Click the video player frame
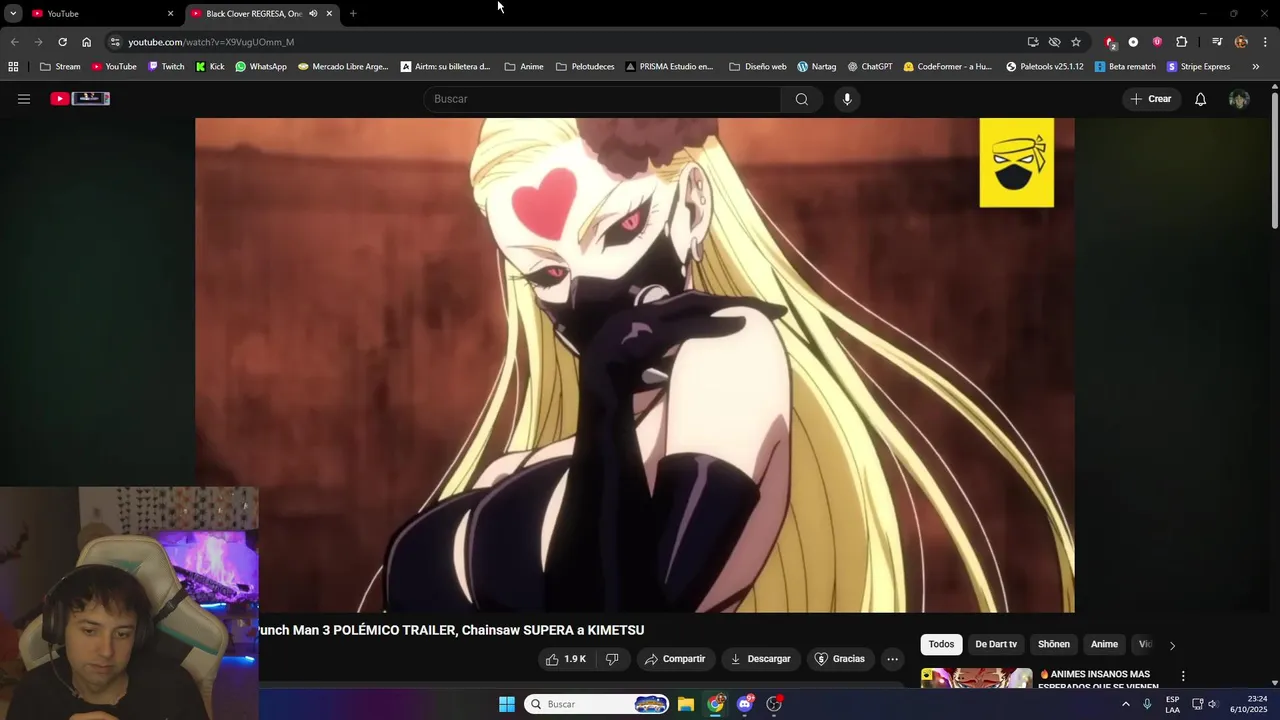Screen dimensions: 1280x720 635,365
